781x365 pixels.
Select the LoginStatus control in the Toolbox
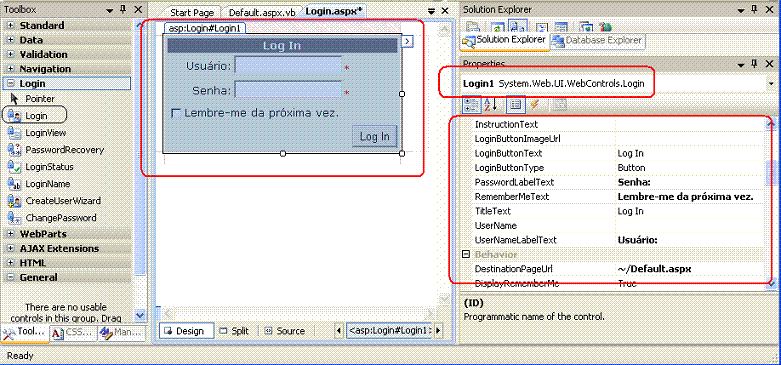coord(41,167)
